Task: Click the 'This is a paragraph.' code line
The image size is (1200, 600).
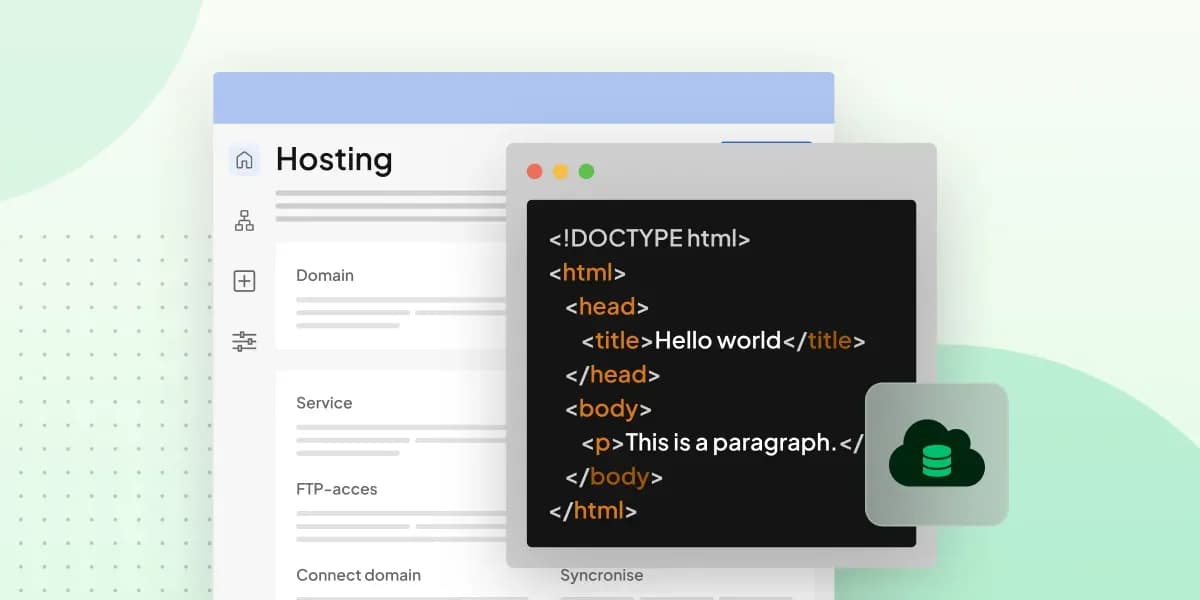Action: (x=722, y=442)
